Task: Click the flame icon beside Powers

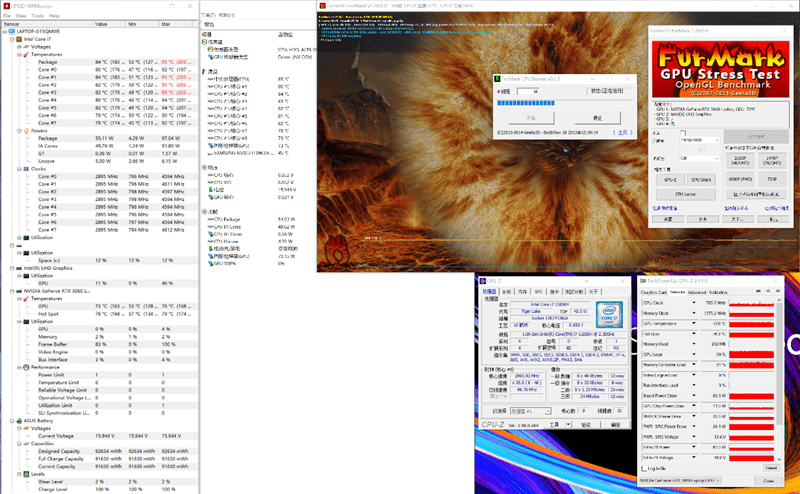Action: coord(26,131)
